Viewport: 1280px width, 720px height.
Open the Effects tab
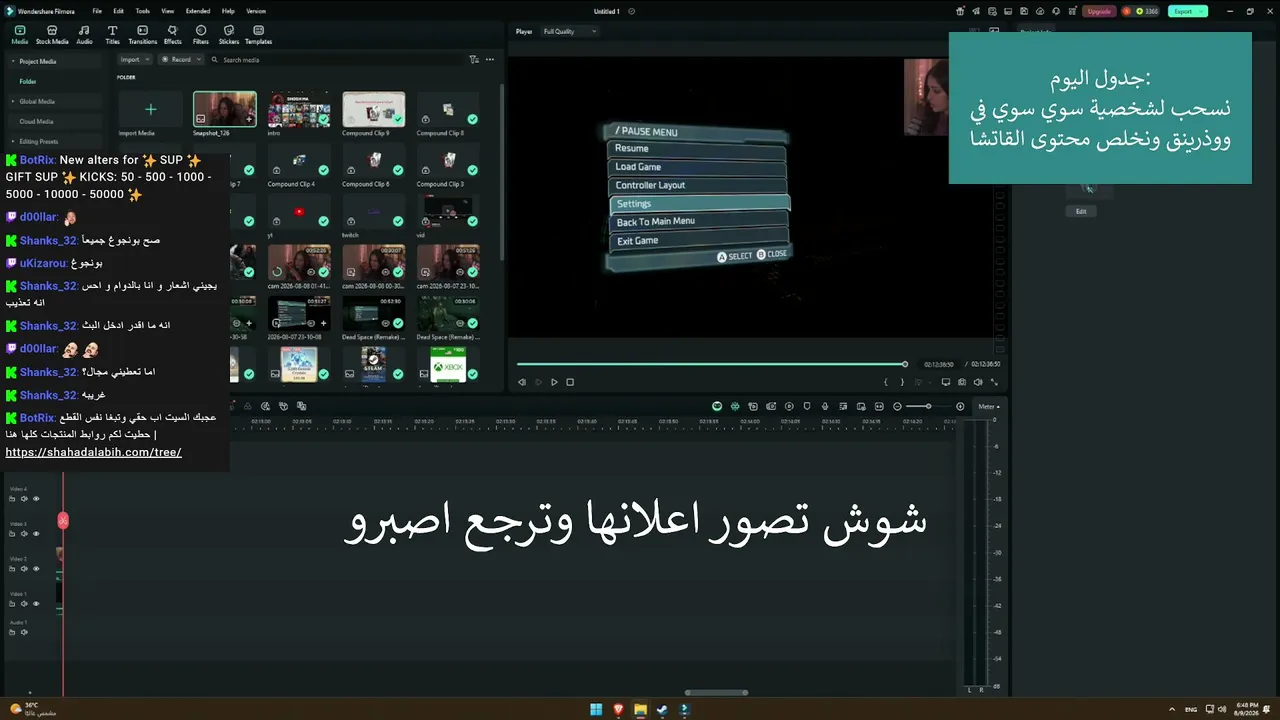pos(173,35)
